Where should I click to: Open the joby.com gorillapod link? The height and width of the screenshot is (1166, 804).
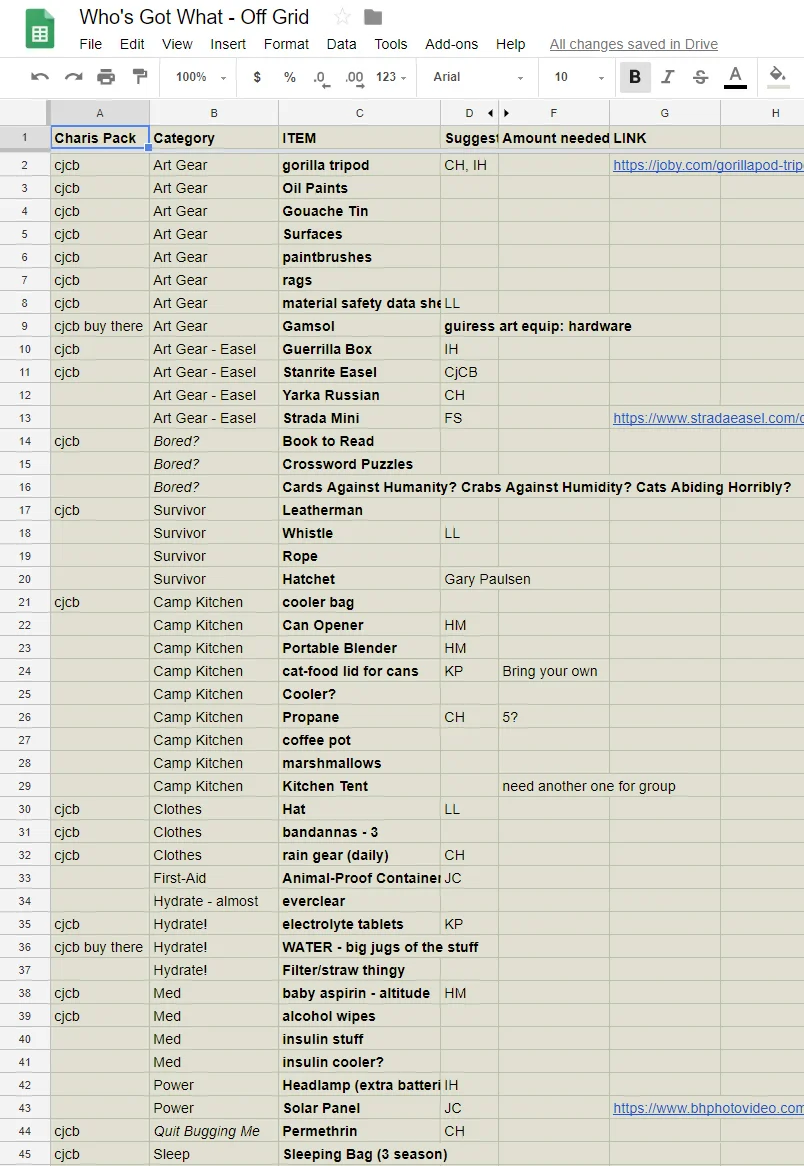(708, 165)
